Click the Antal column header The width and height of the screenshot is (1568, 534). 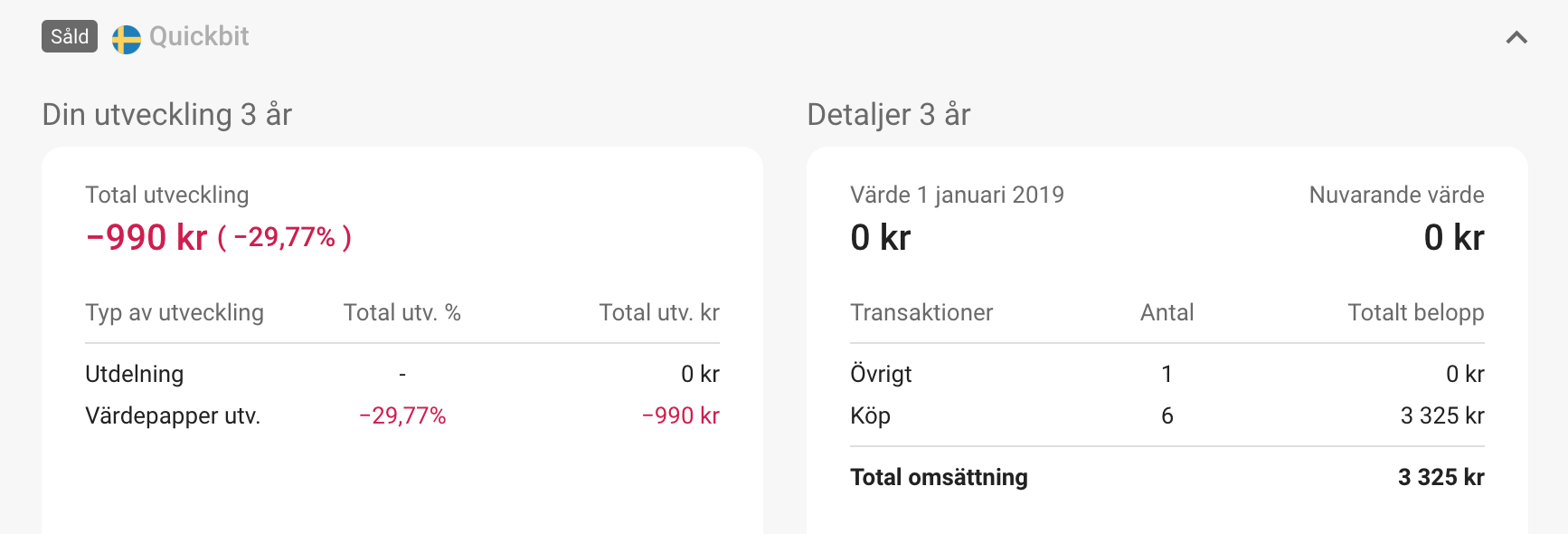pos(1167,312)
